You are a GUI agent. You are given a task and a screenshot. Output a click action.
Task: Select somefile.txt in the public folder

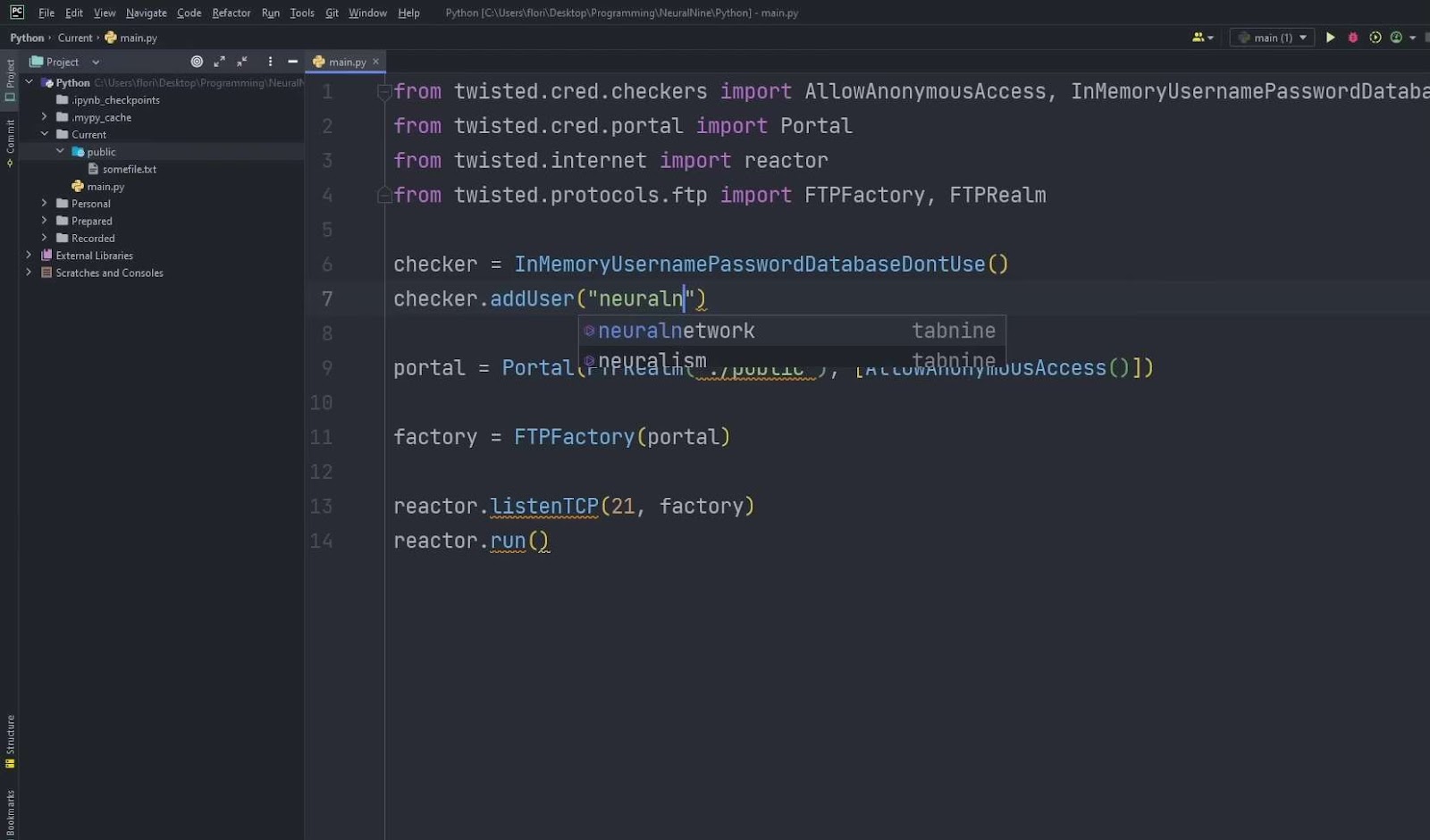tap(128, 168)
